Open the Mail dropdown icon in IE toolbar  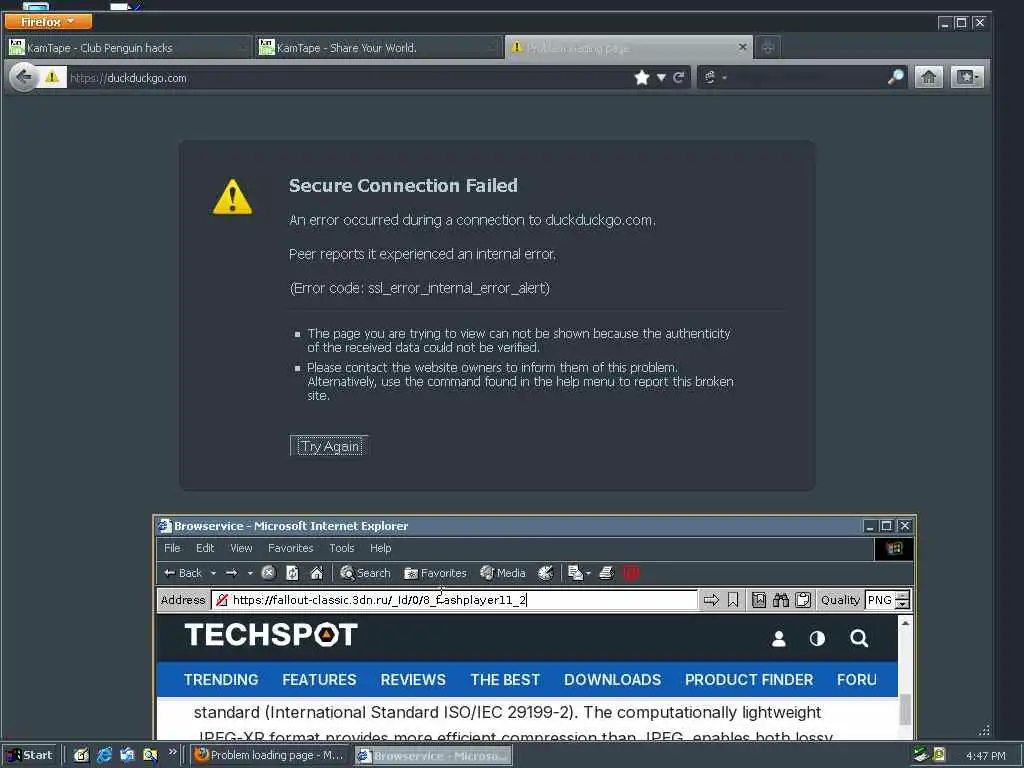579,573
